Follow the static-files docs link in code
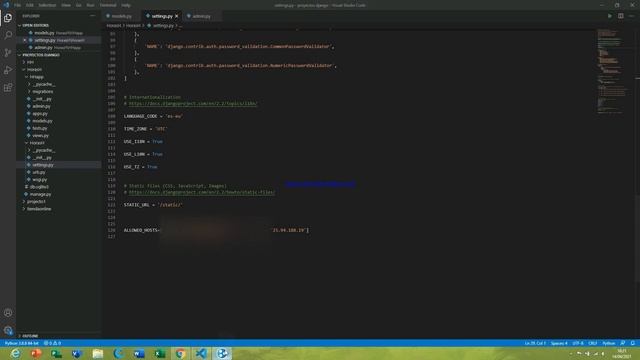The image size is (640, 360). (x=202, y=192)
